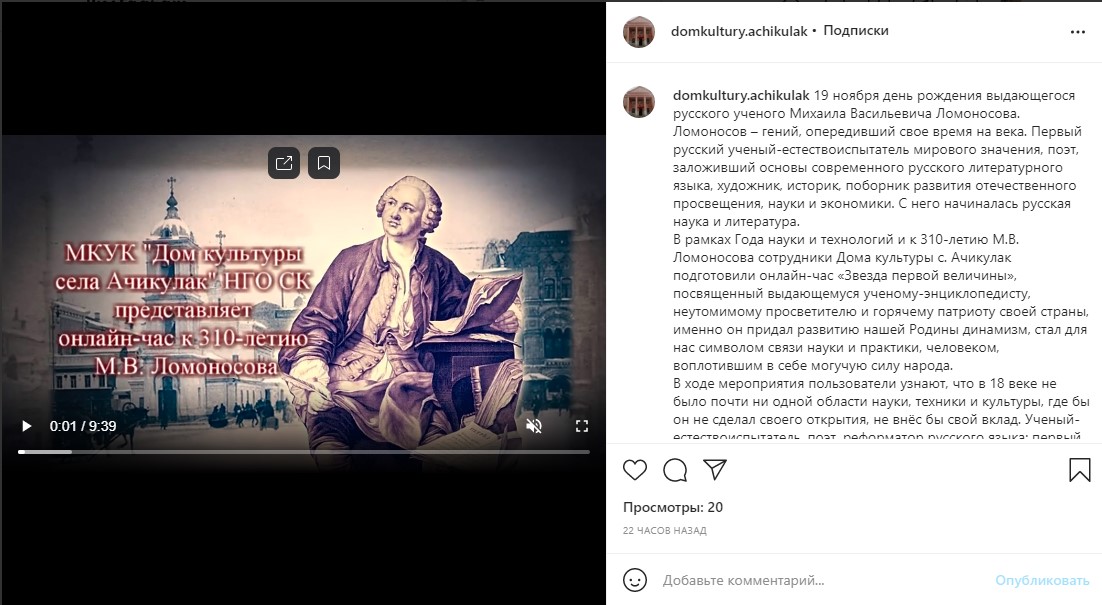Click the header profile avatar
This screenshot has height=605, width=1102.
coord(639,32)
